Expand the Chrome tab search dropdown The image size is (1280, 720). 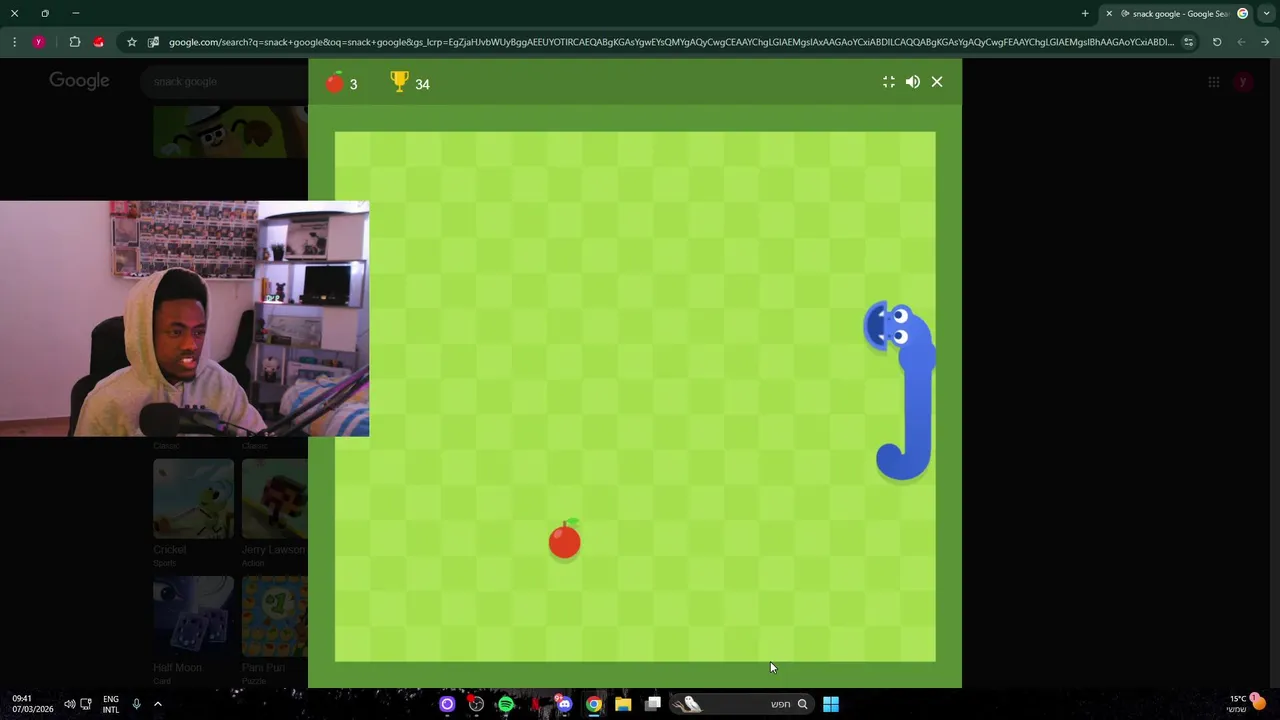point(1265,13)
